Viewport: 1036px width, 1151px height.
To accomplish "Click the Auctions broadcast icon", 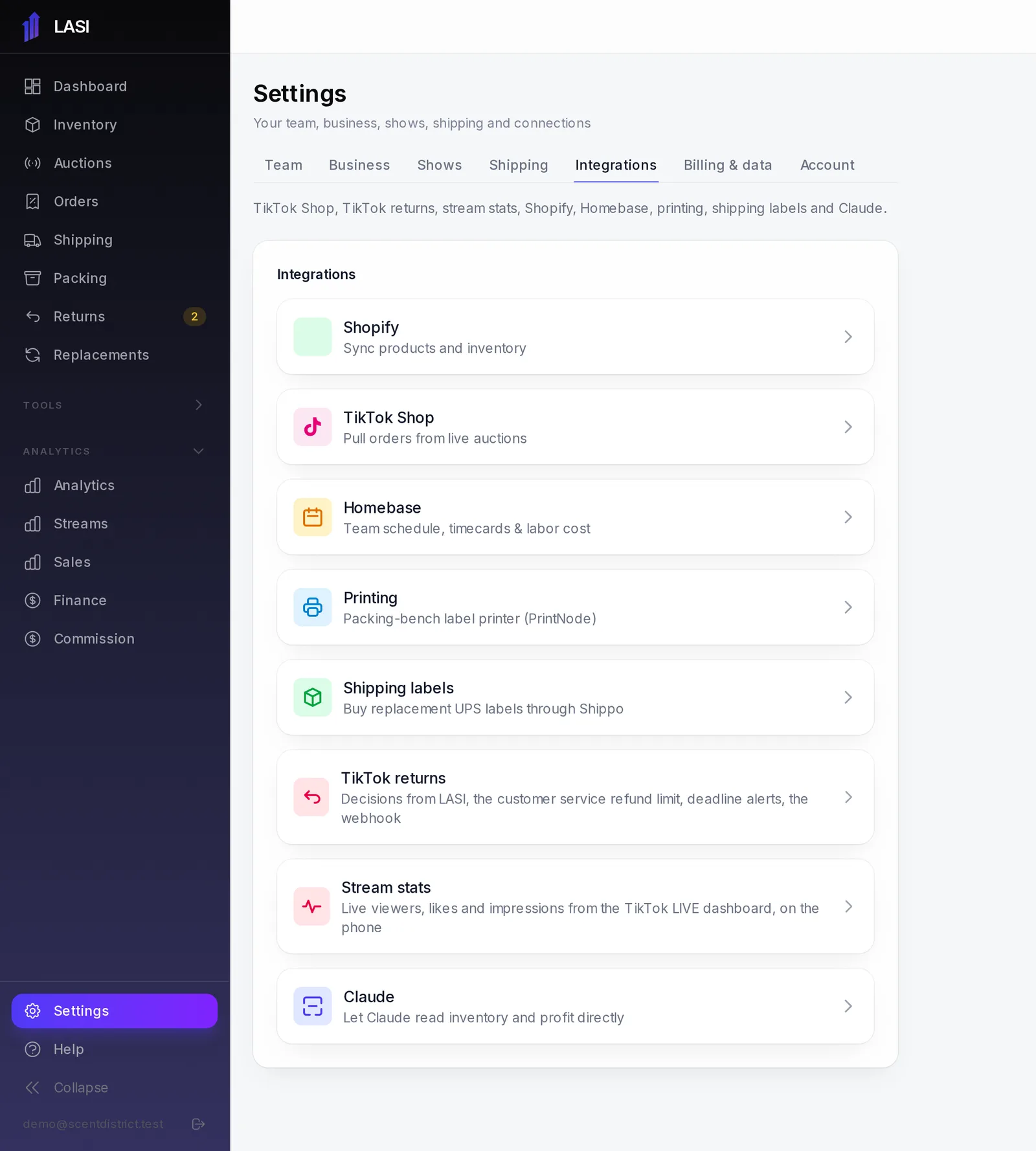I will (x=32, y=163).
